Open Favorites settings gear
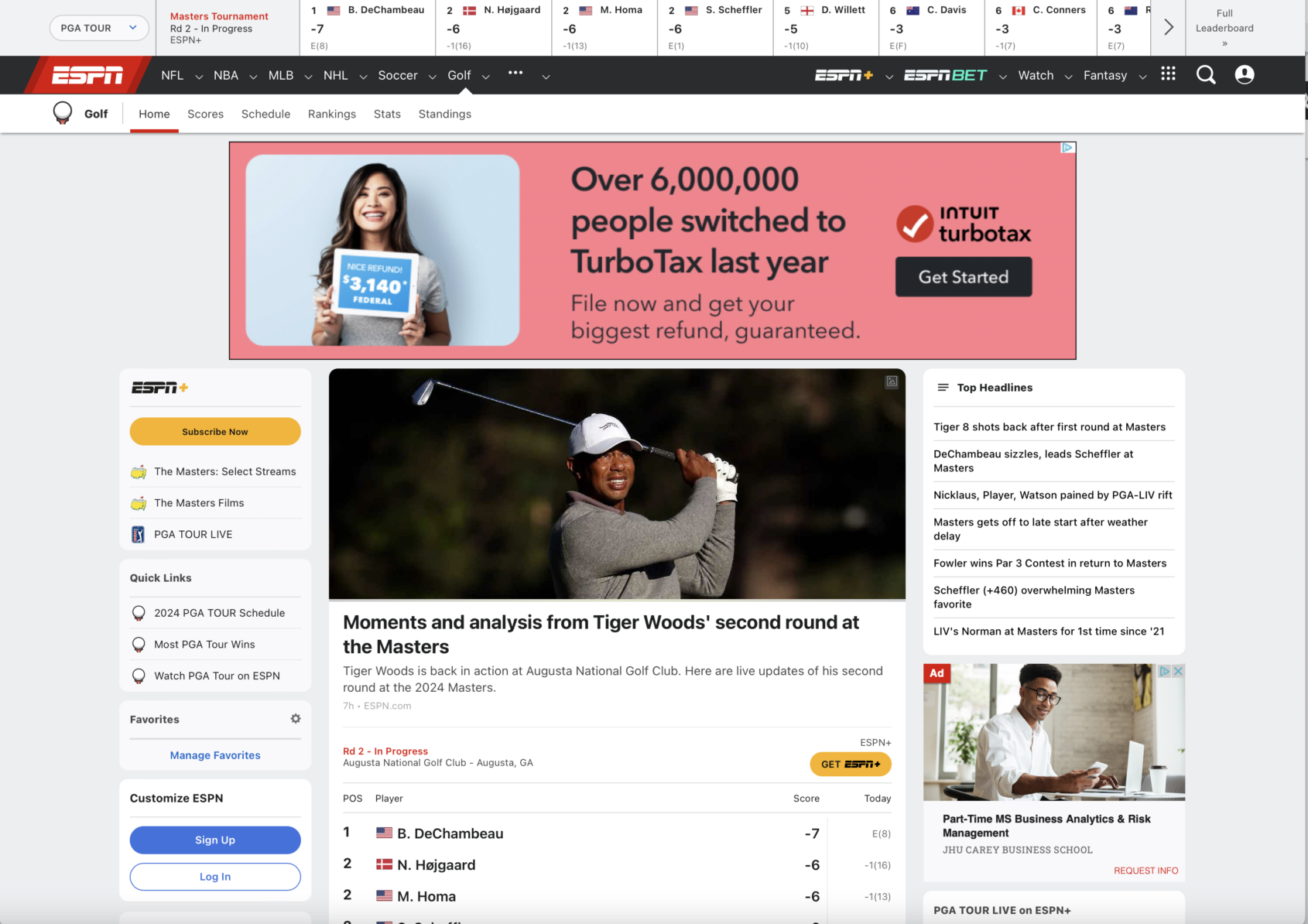The image size is (1308, 924). [296, 719]
